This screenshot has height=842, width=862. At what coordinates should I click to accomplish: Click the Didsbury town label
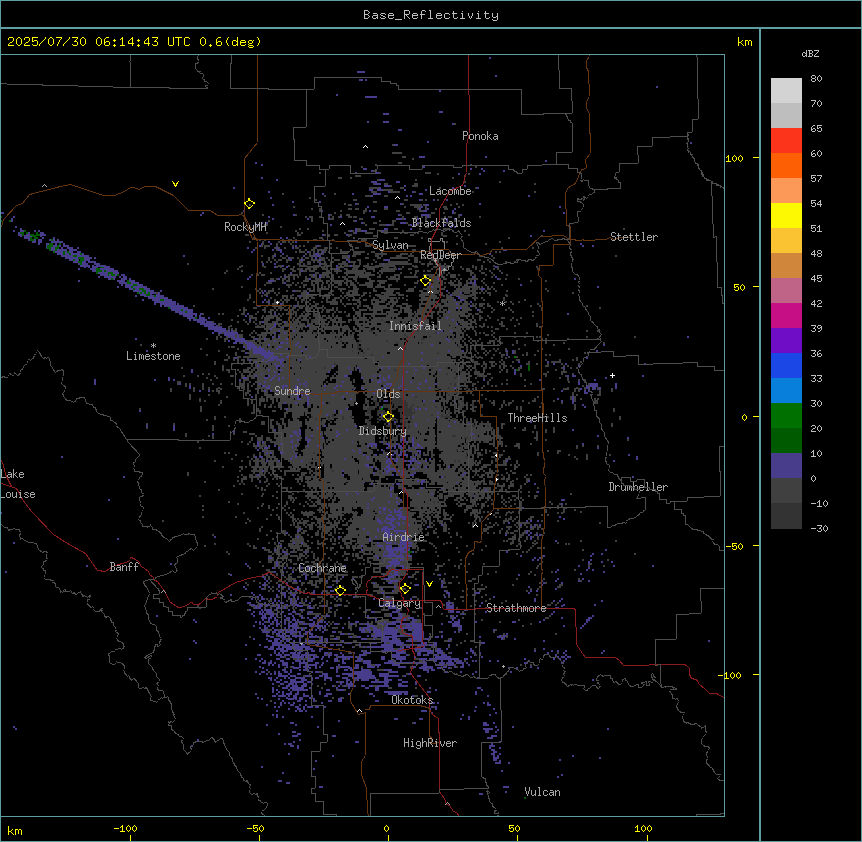pos(382,431)
